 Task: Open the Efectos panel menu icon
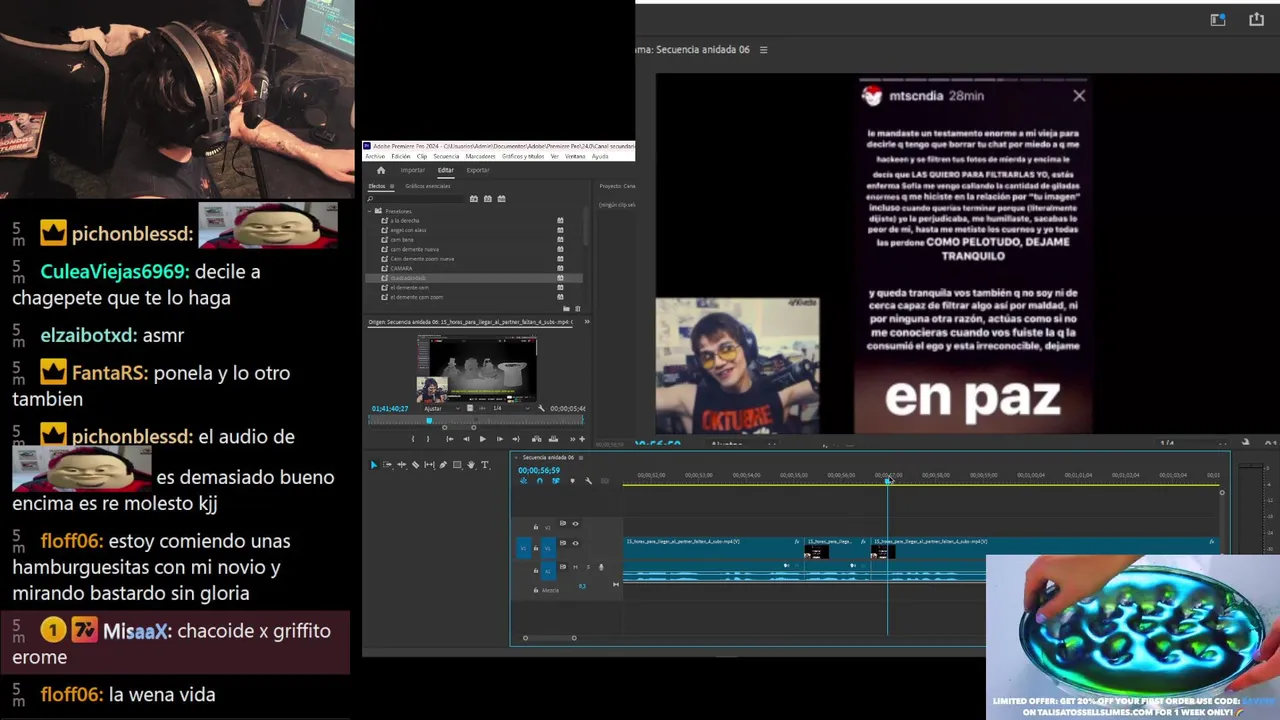(x=392, y=186)
